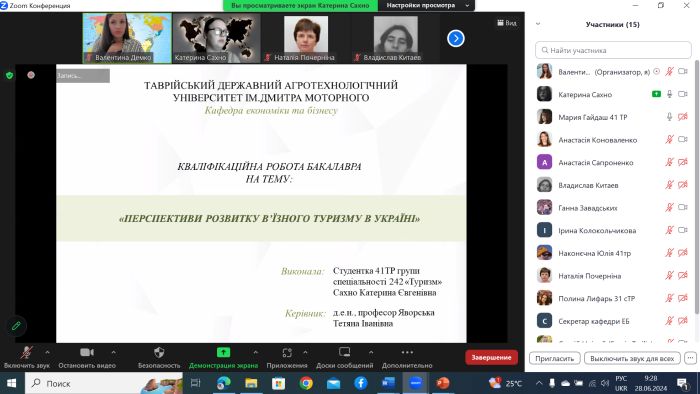
Task: Switch to Zoom in taskbar
Action: (x=416, y=383)
